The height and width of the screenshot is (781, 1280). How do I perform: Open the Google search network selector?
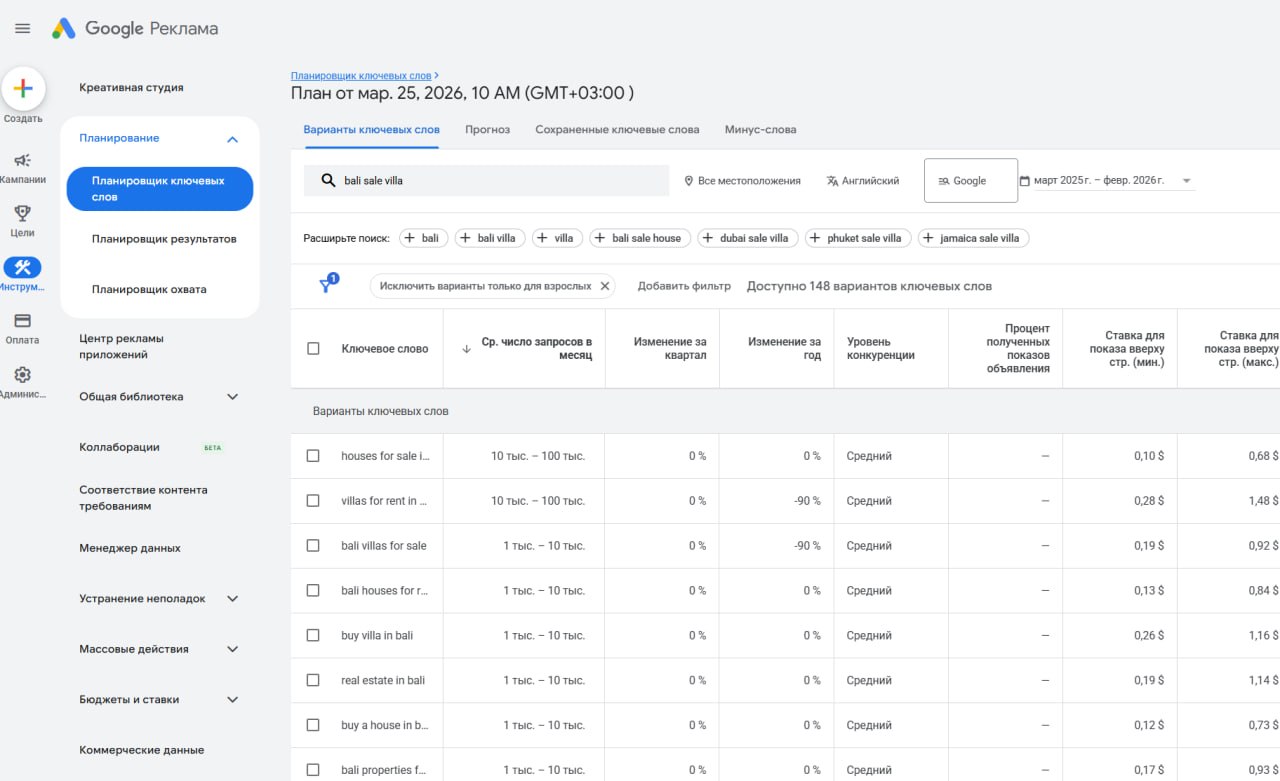pyautogui.click(x=971, y=181)
